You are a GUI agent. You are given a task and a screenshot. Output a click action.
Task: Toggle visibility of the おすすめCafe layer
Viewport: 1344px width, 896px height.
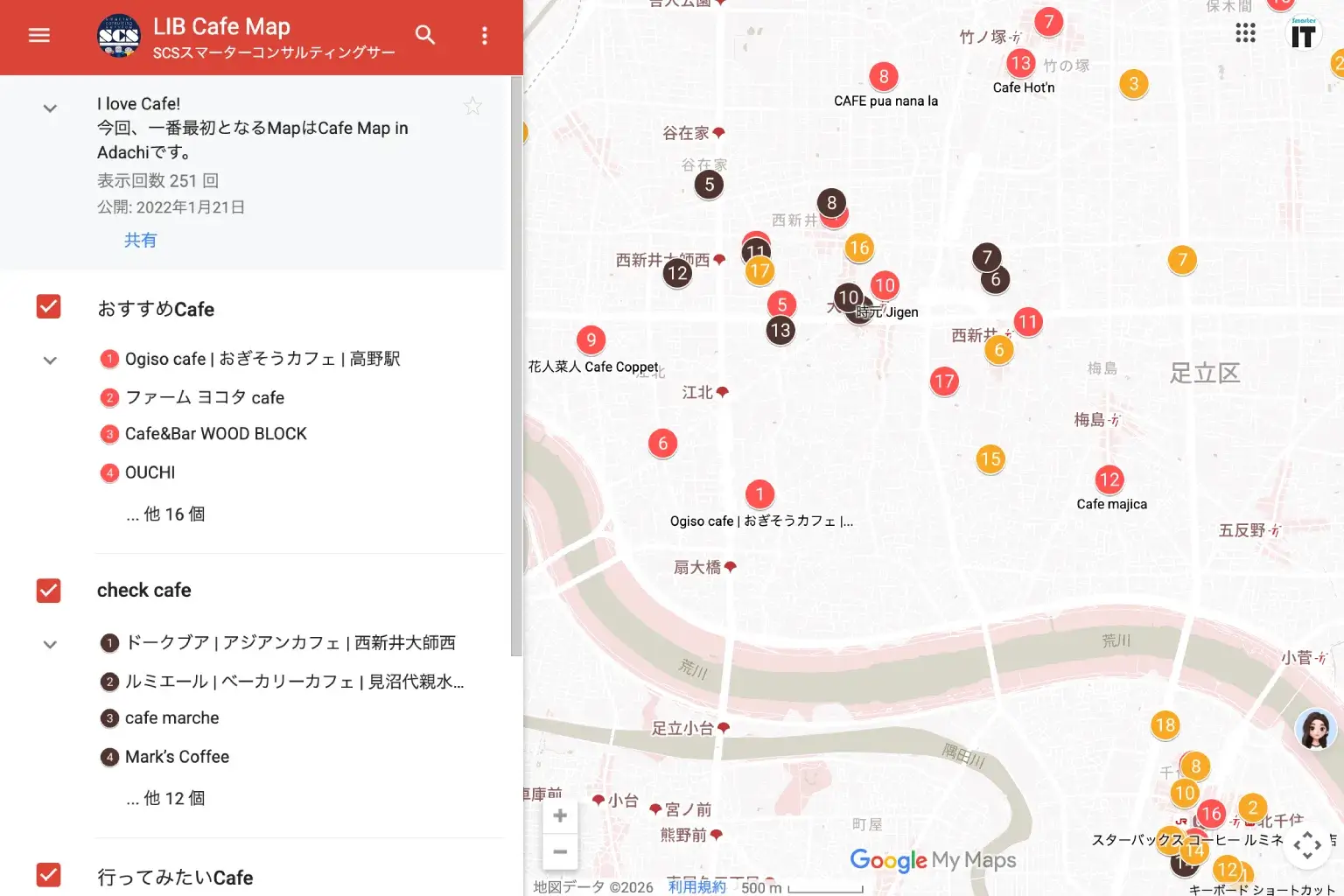(48, 307)
